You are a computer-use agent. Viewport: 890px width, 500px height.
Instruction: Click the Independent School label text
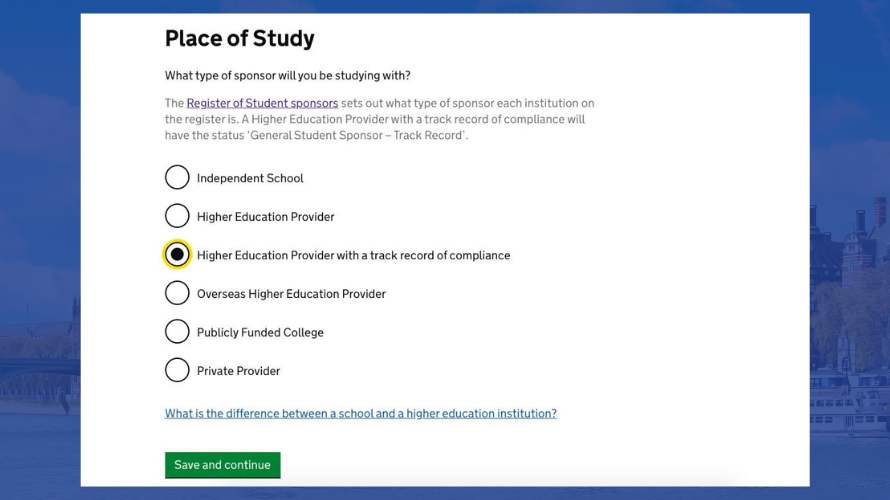point(250,178)
